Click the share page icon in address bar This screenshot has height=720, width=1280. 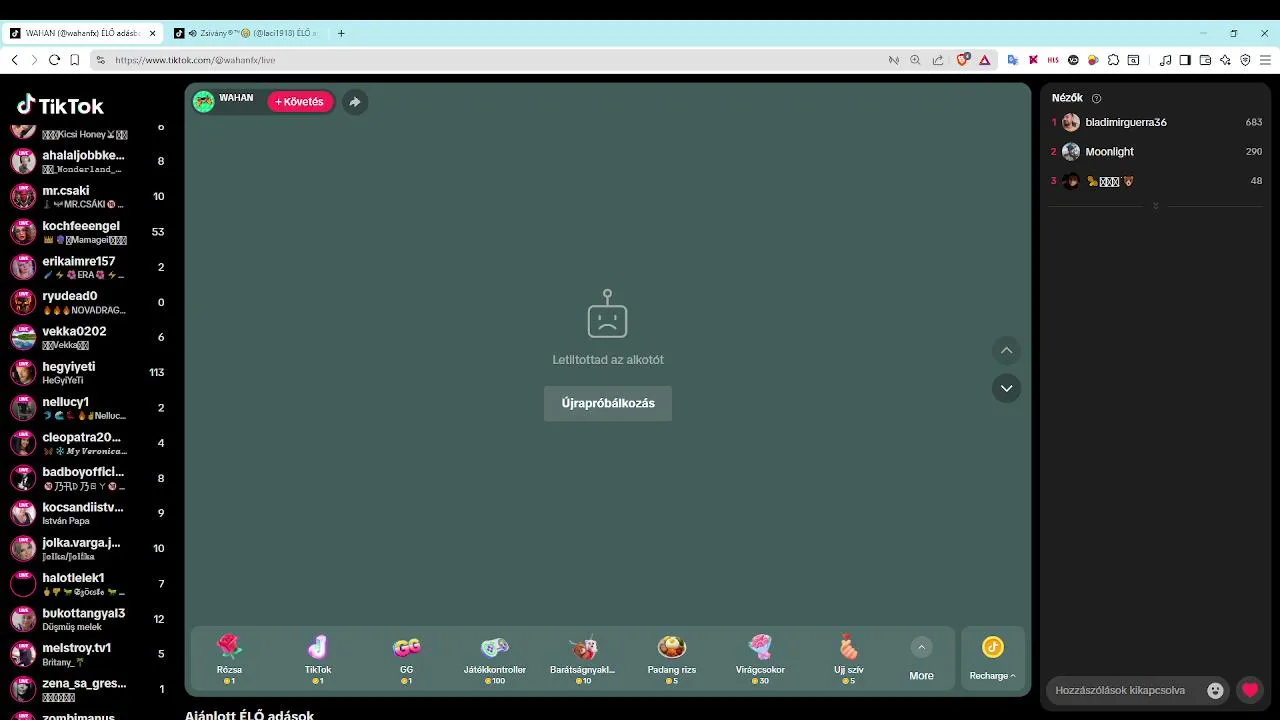pyautogui.click(x=937, y=60)
